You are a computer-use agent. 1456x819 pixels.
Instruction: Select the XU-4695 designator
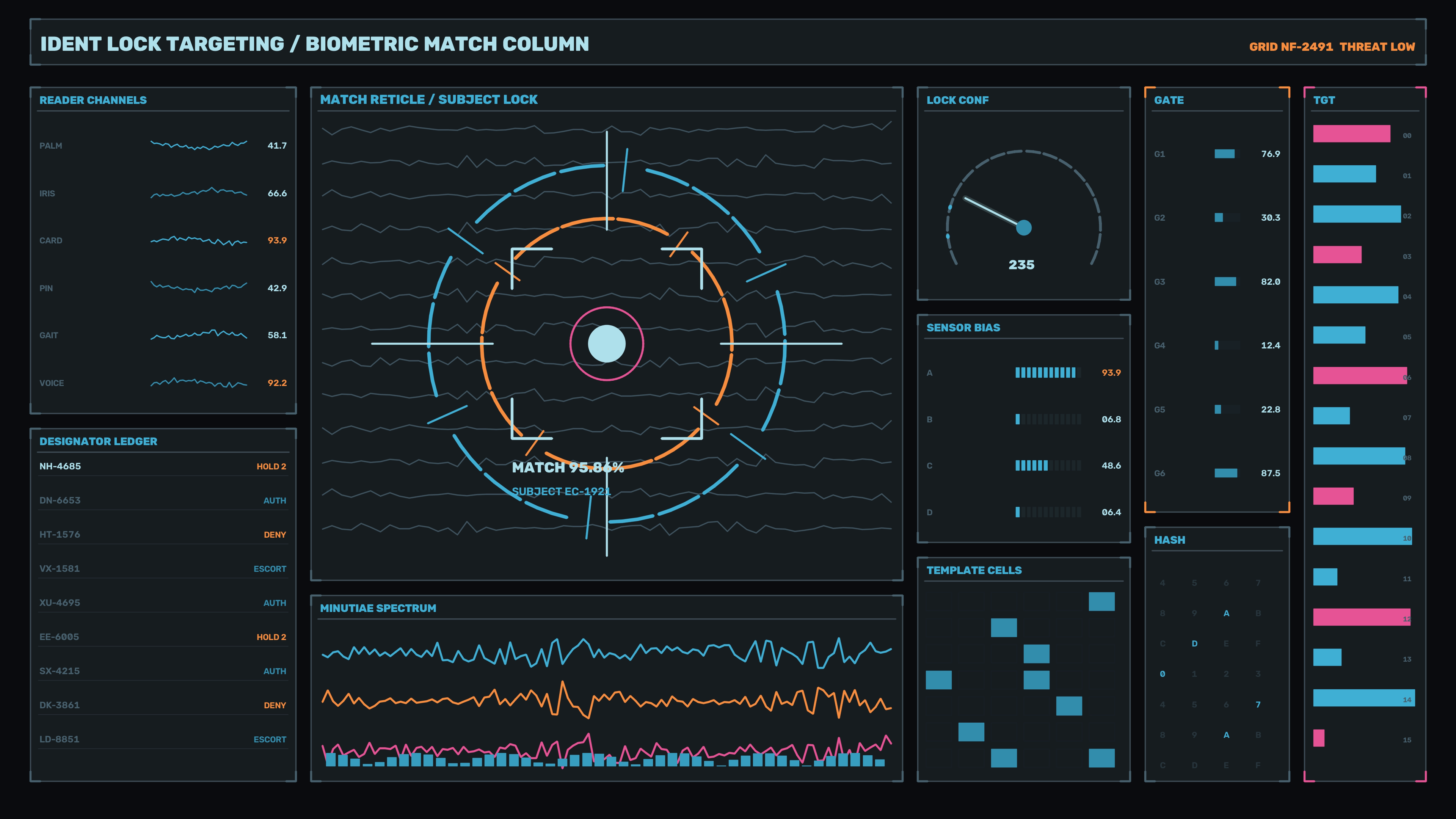tap(163, 602)
